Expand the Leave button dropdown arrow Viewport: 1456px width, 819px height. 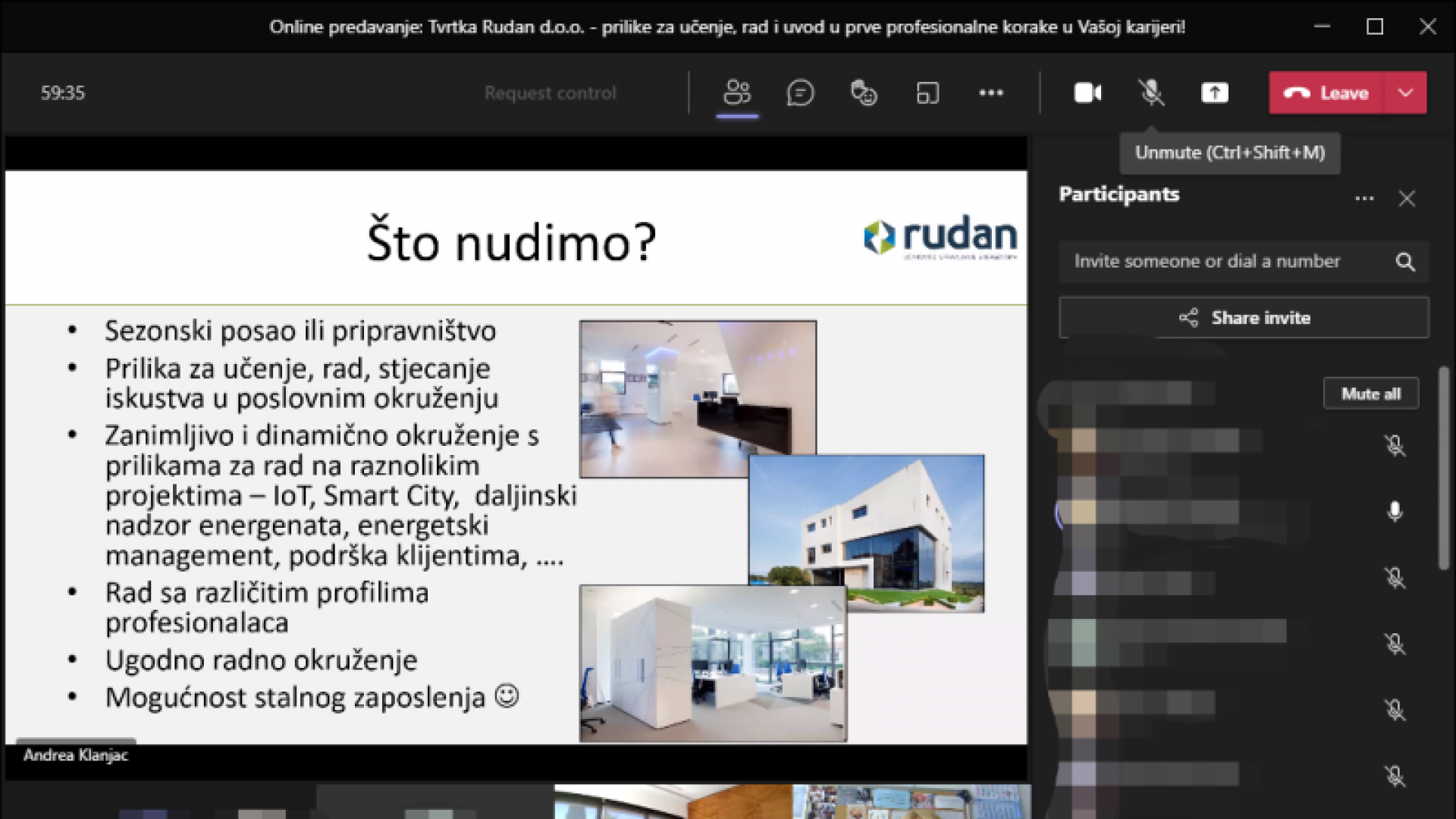point(1405,93)
